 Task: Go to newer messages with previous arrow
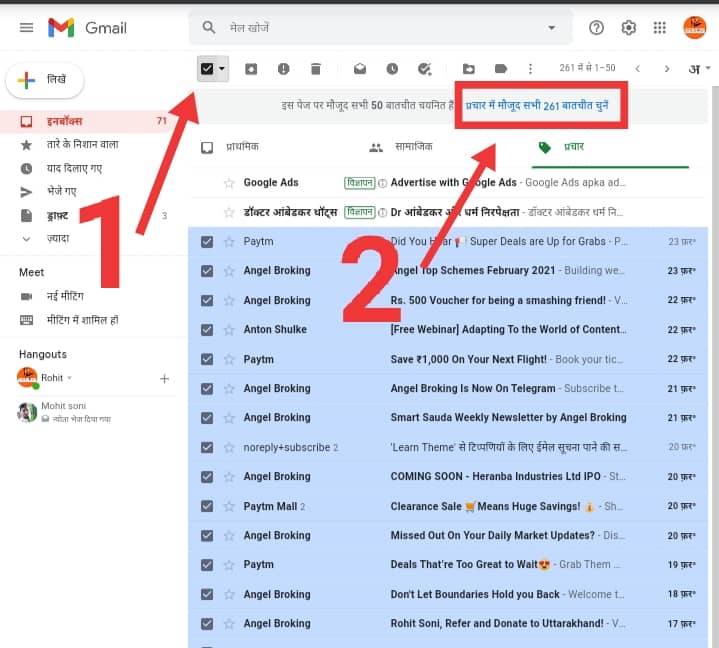(637, 69)
